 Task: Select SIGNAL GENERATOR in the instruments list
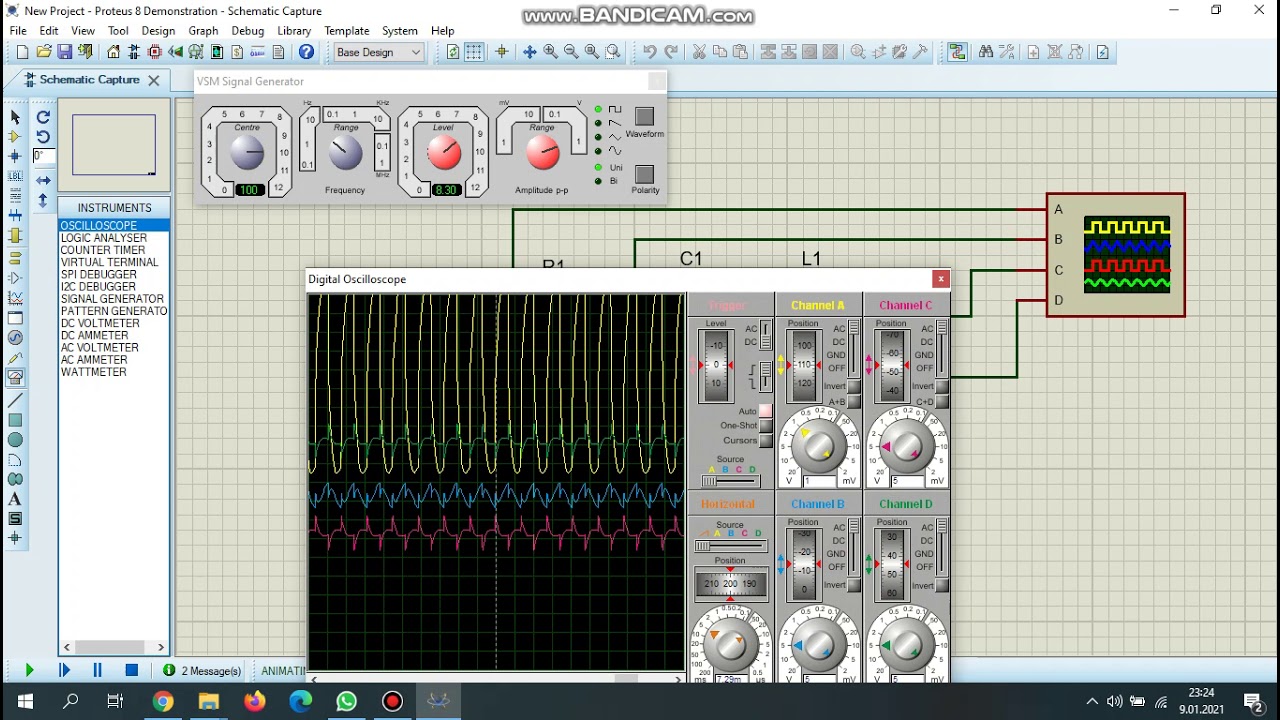click(x=114, y=299)
